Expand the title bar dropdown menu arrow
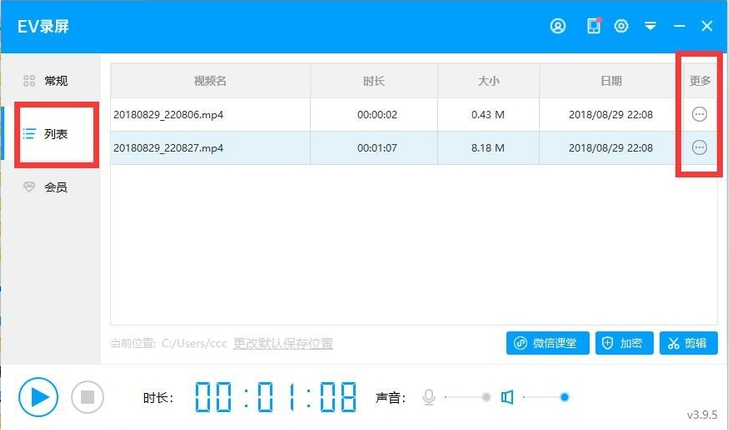729x430 pixels. pos(650,26)
